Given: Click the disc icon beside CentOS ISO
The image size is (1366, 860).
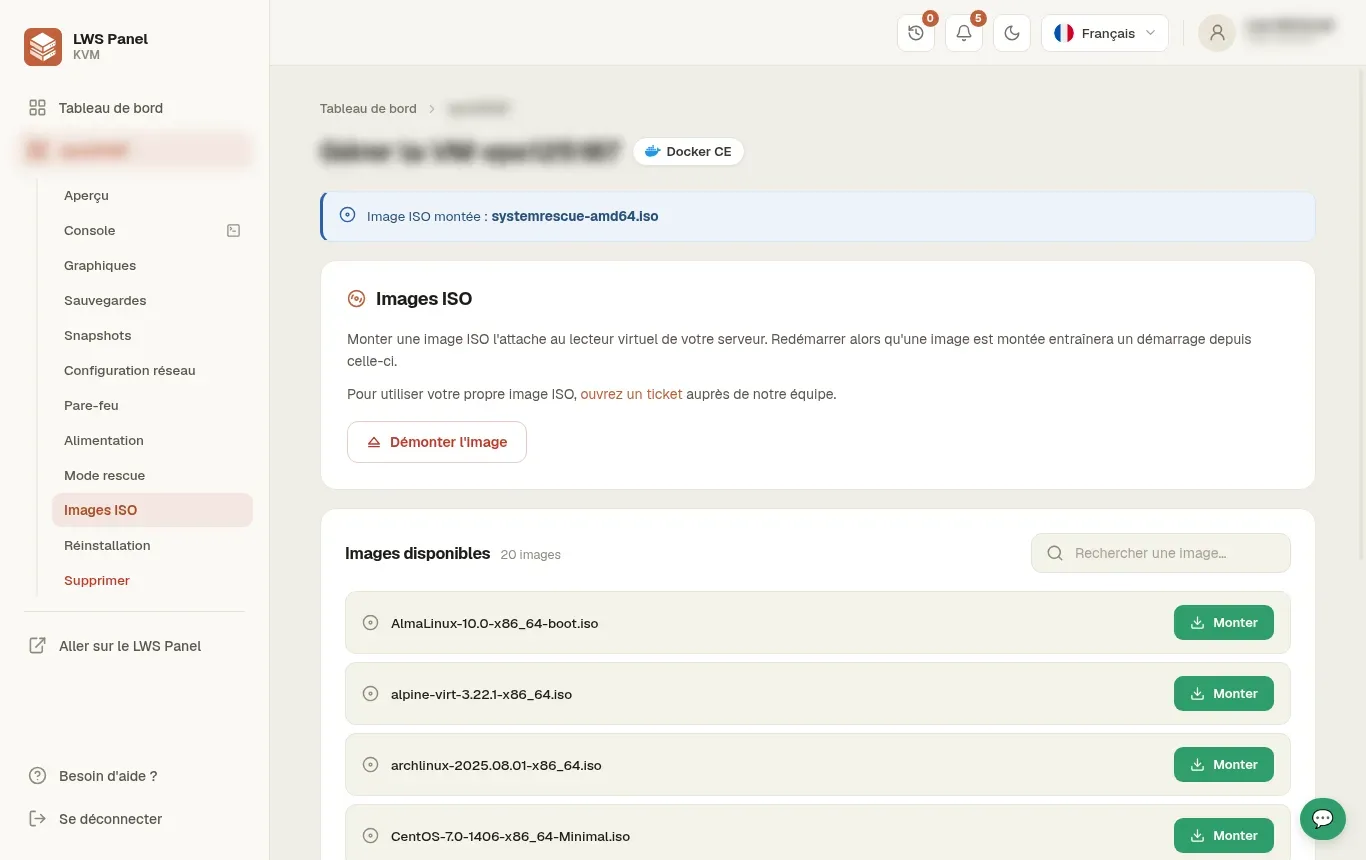Looking at the screenshot, I should 370,836.
